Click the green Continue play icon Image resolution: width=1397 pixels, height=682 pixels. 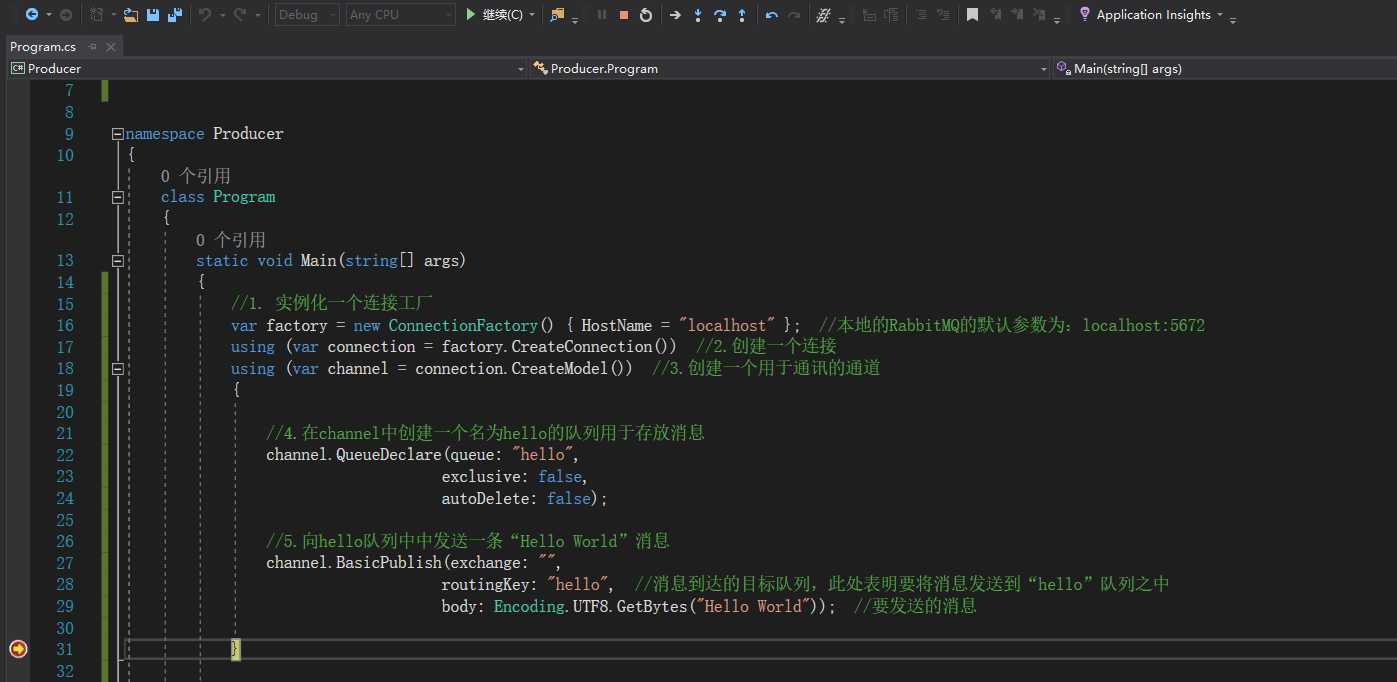coord(471,14)
